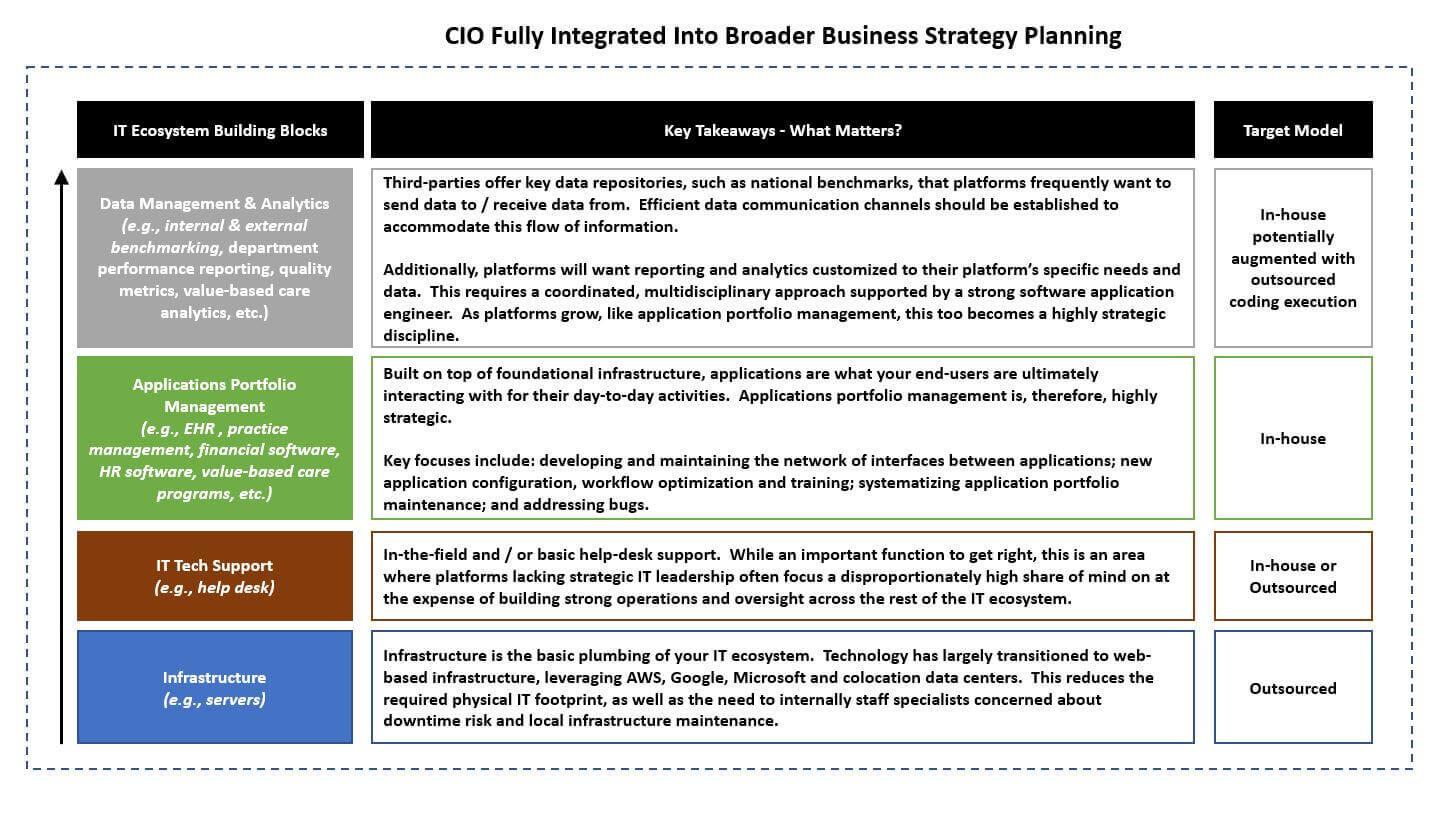Select the help desk example text
Screen dimensions: 1447x817
(215, 588)
